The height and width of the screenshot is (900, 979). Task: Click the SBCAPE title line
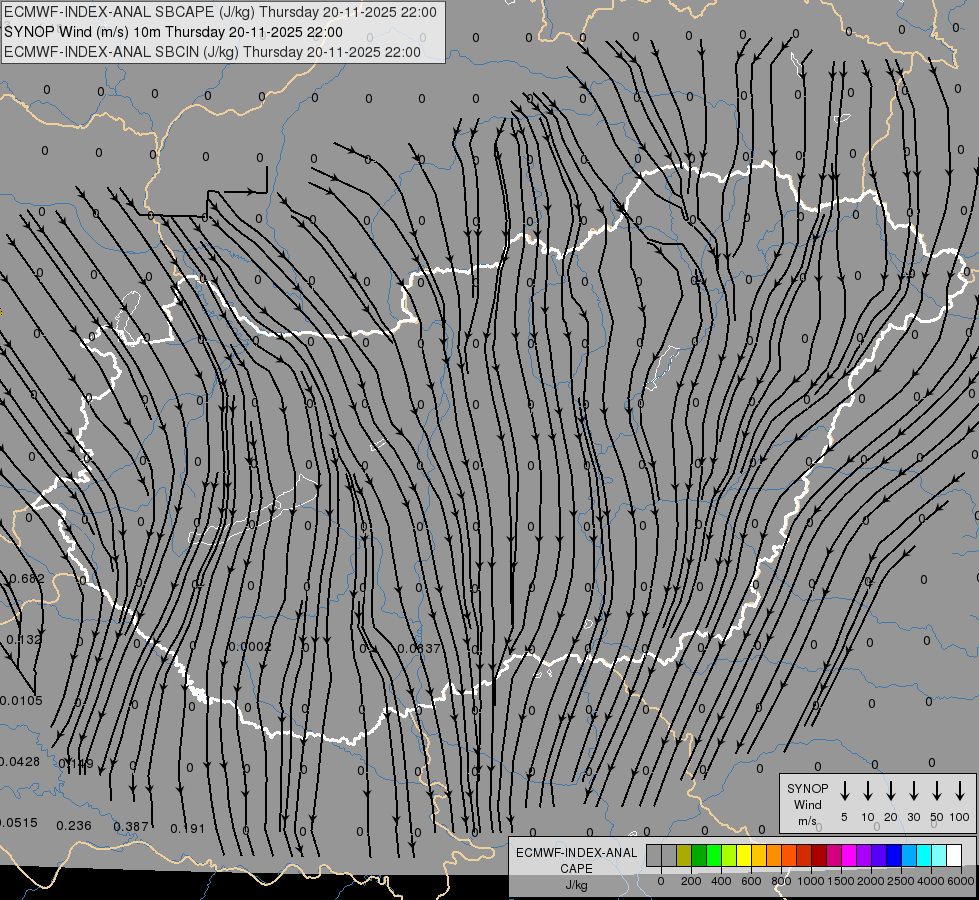(220, 12)
